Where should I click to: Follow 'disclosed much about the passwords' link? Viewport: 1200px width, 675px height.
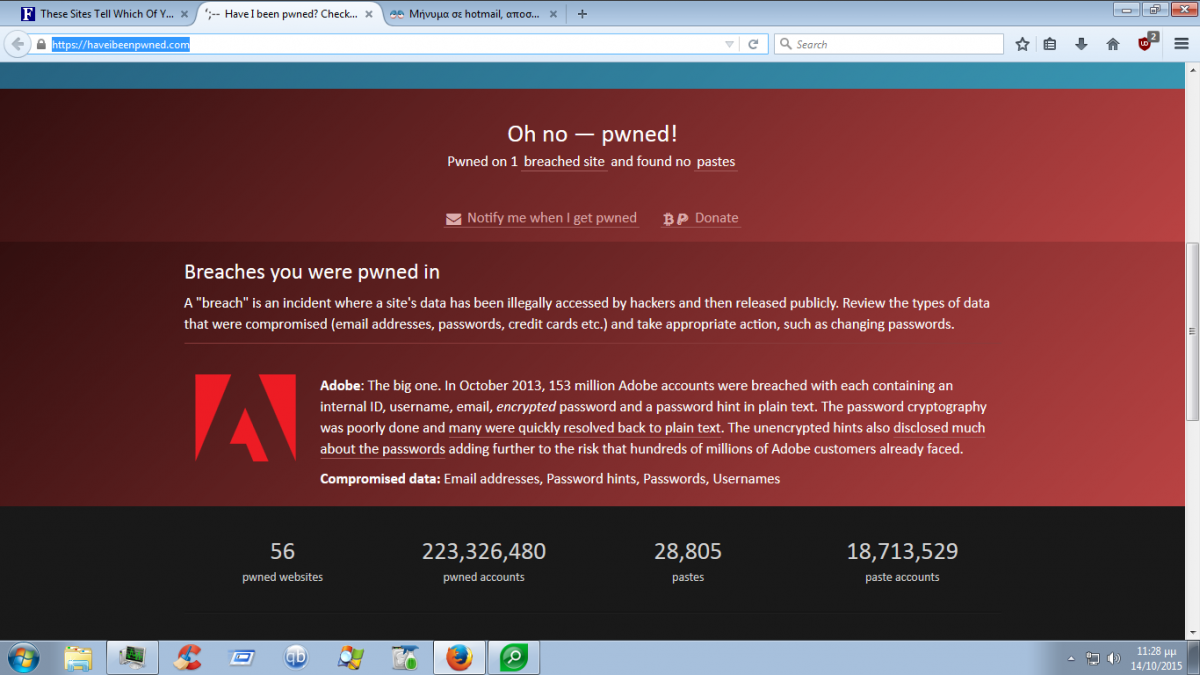pos(652,439)
